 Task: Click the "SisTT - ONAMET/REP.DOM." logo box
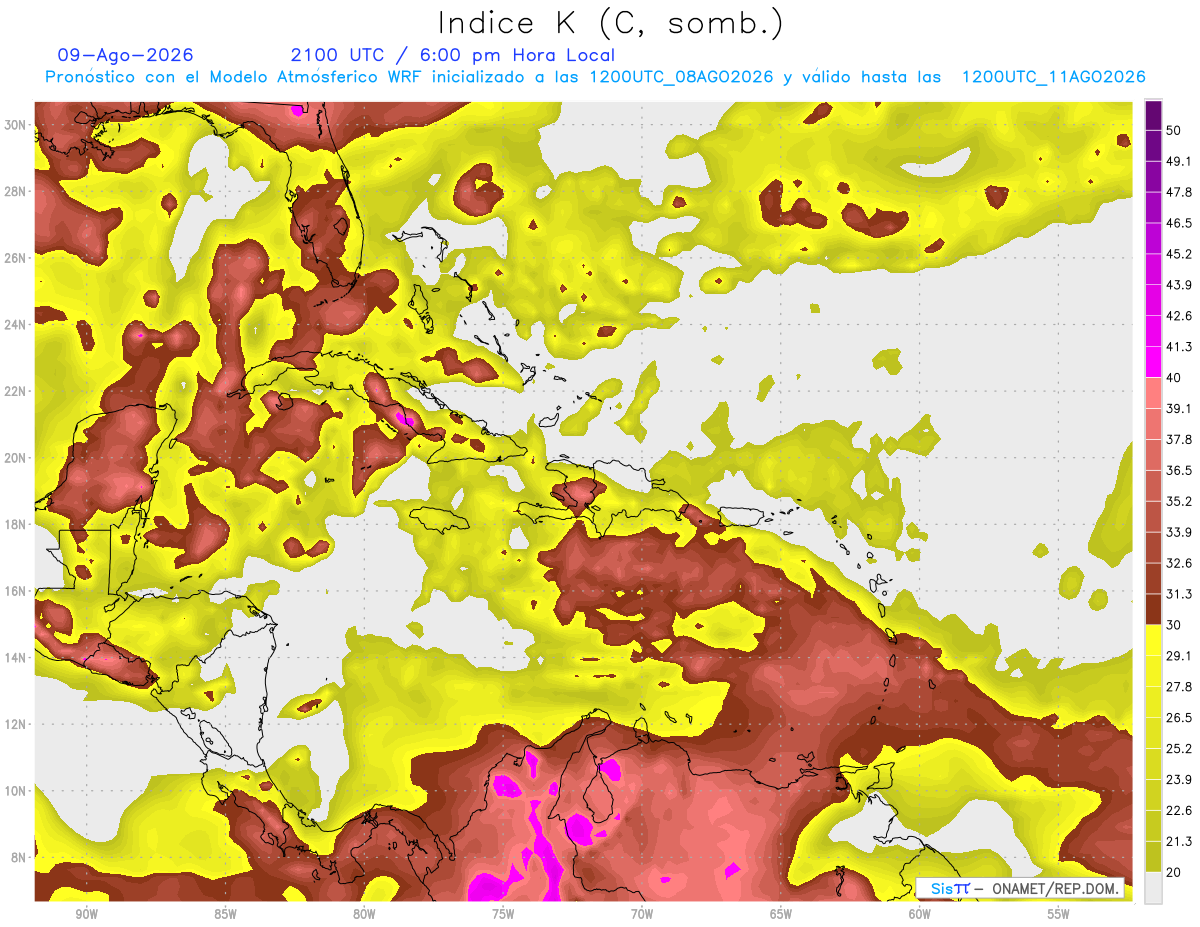pos(1019,889)
